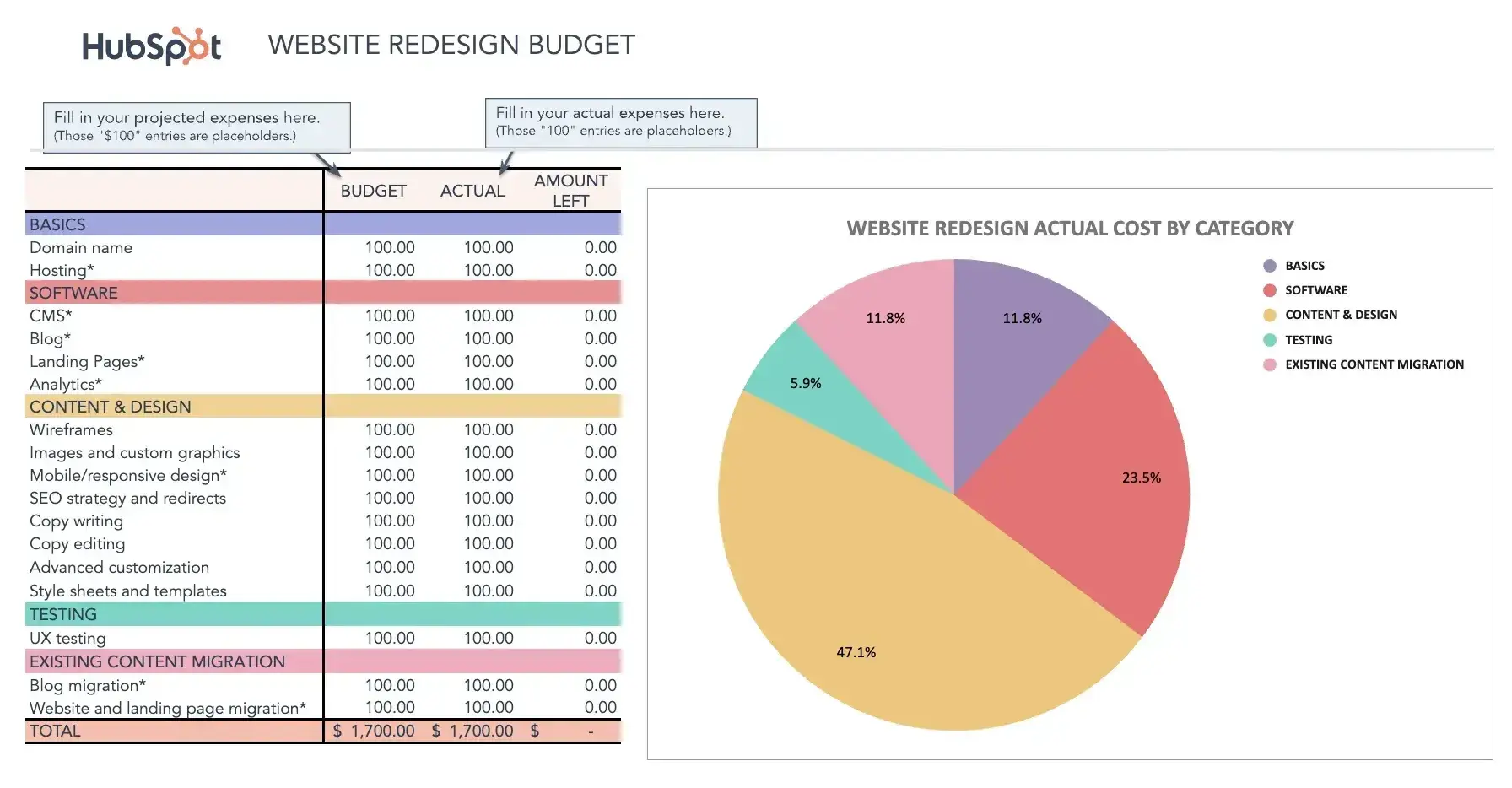Click the BASICS purple legend dot
1512x788 pixels.
(x=1270, y=266)
